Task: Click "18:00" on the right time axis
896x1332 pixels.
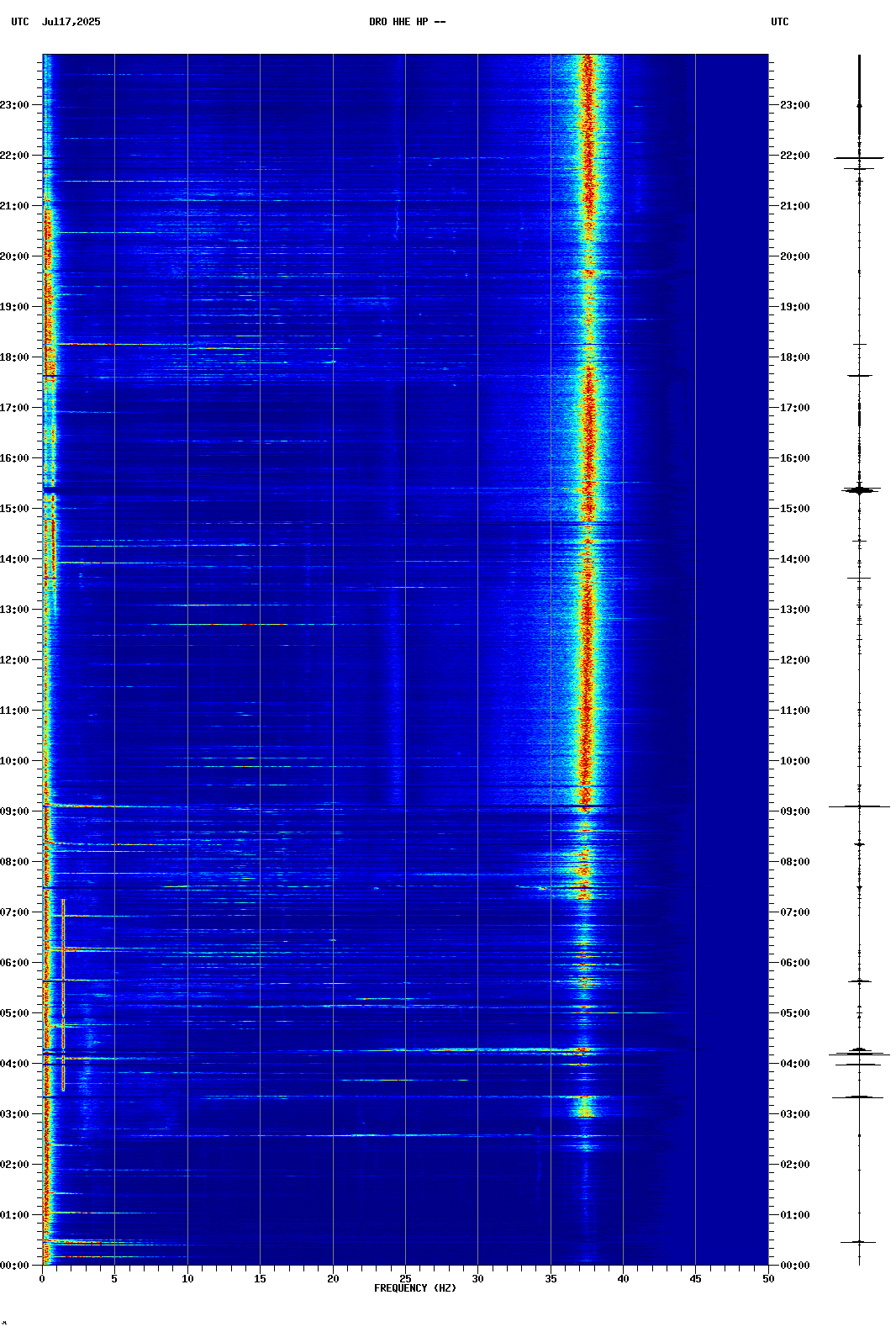Action: point(795,357)
